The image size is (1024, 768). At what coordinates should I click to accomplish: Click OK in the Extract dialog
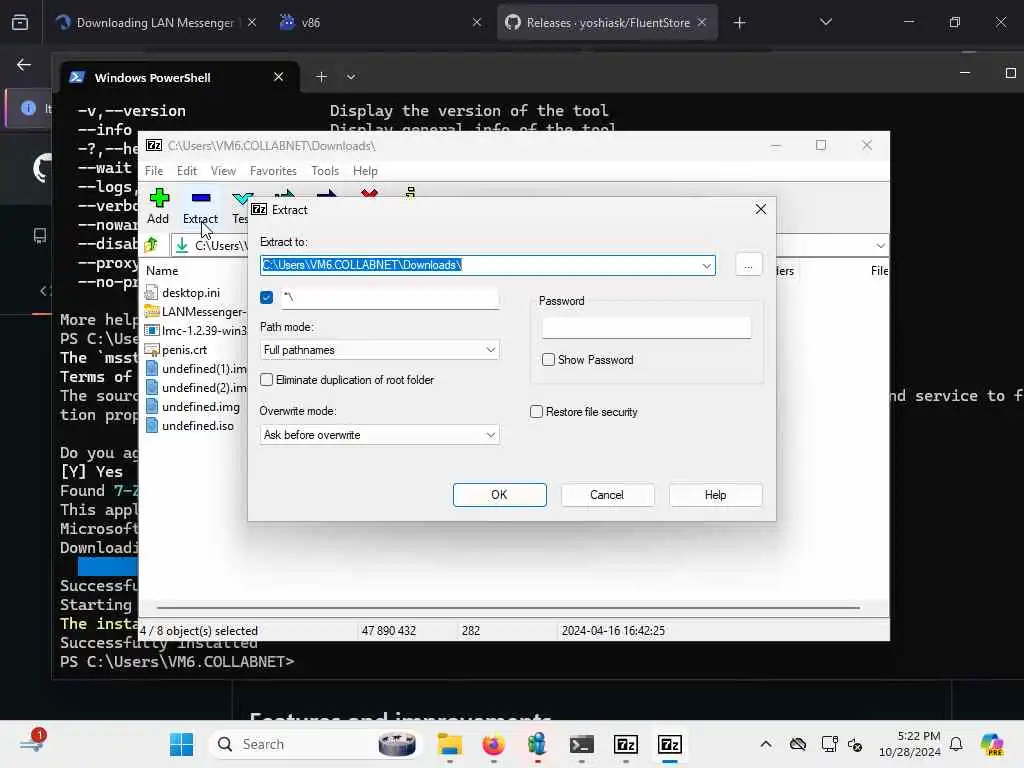click(x=500, y=495)
